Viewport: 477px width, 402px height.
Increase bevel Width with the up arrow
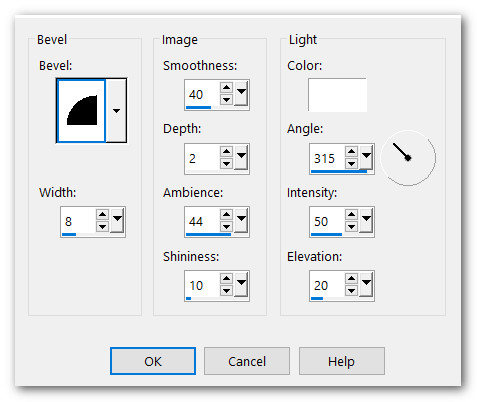click(102, 214)
